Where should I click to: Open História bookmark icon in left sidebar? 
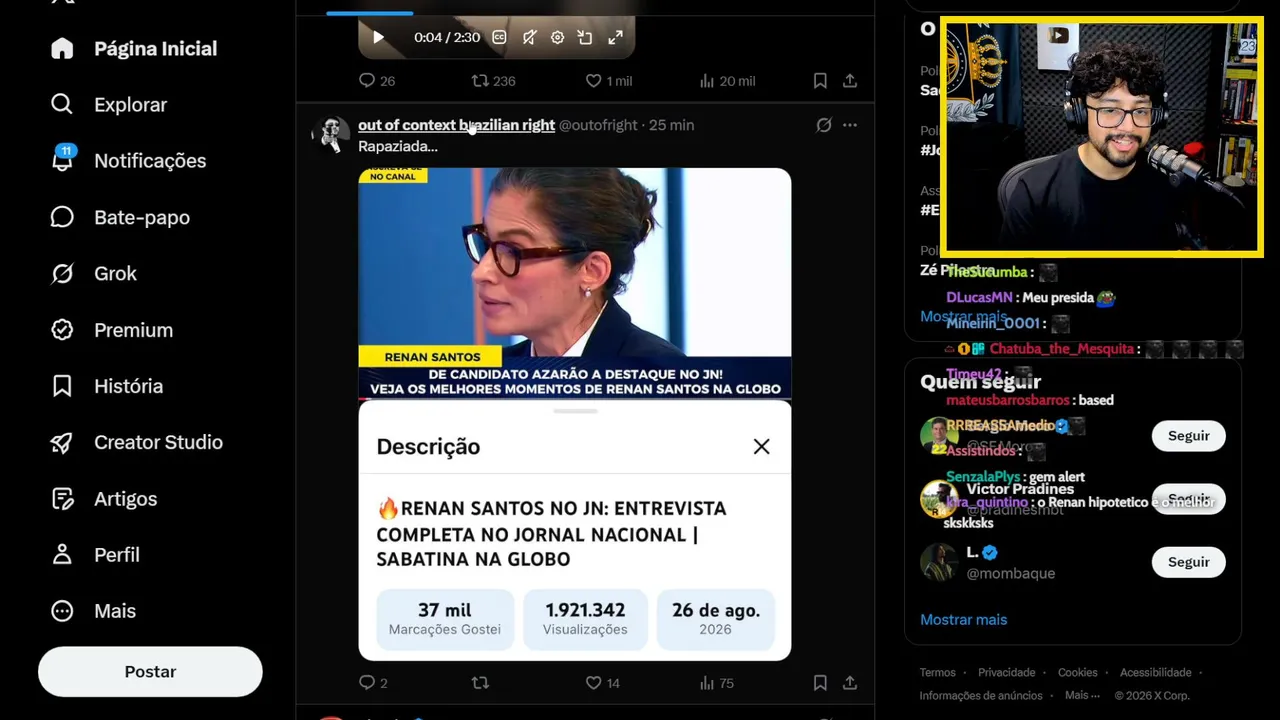point(62,386)
